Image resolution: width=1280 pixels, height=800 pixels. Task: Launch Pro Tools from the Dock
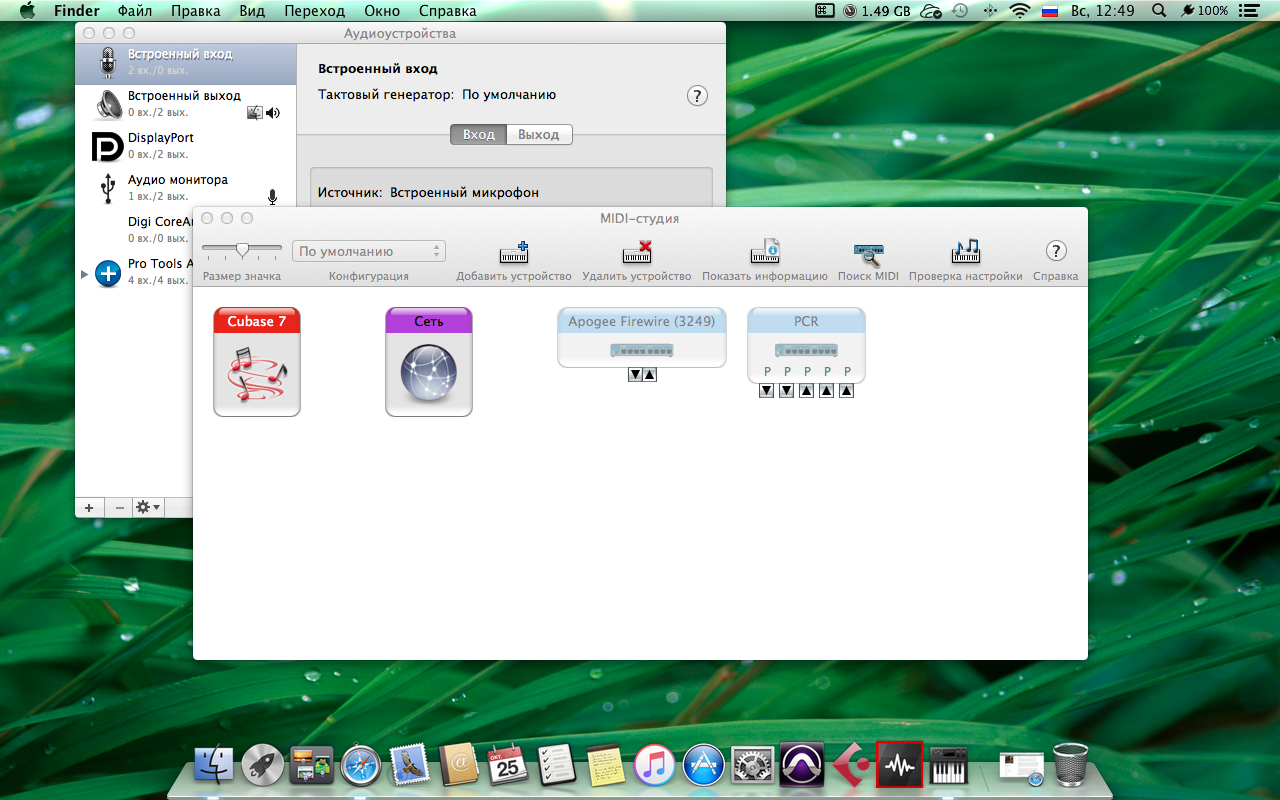pos(801,765)
